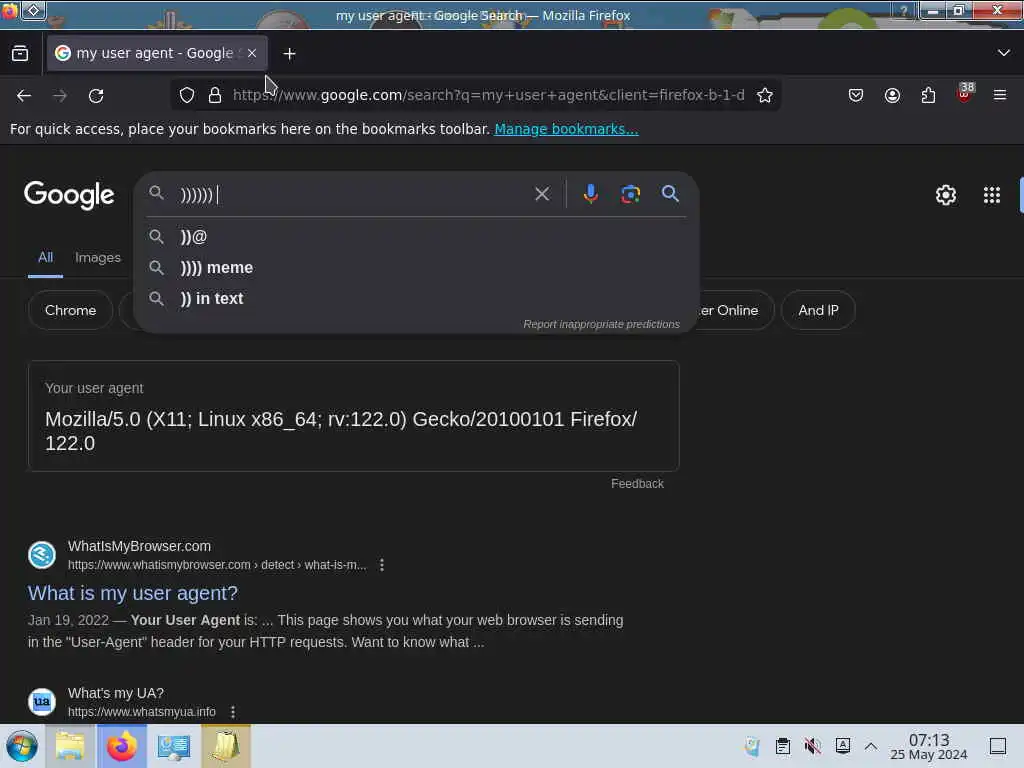Bookmark this page with the star

(x=765, y=95)
